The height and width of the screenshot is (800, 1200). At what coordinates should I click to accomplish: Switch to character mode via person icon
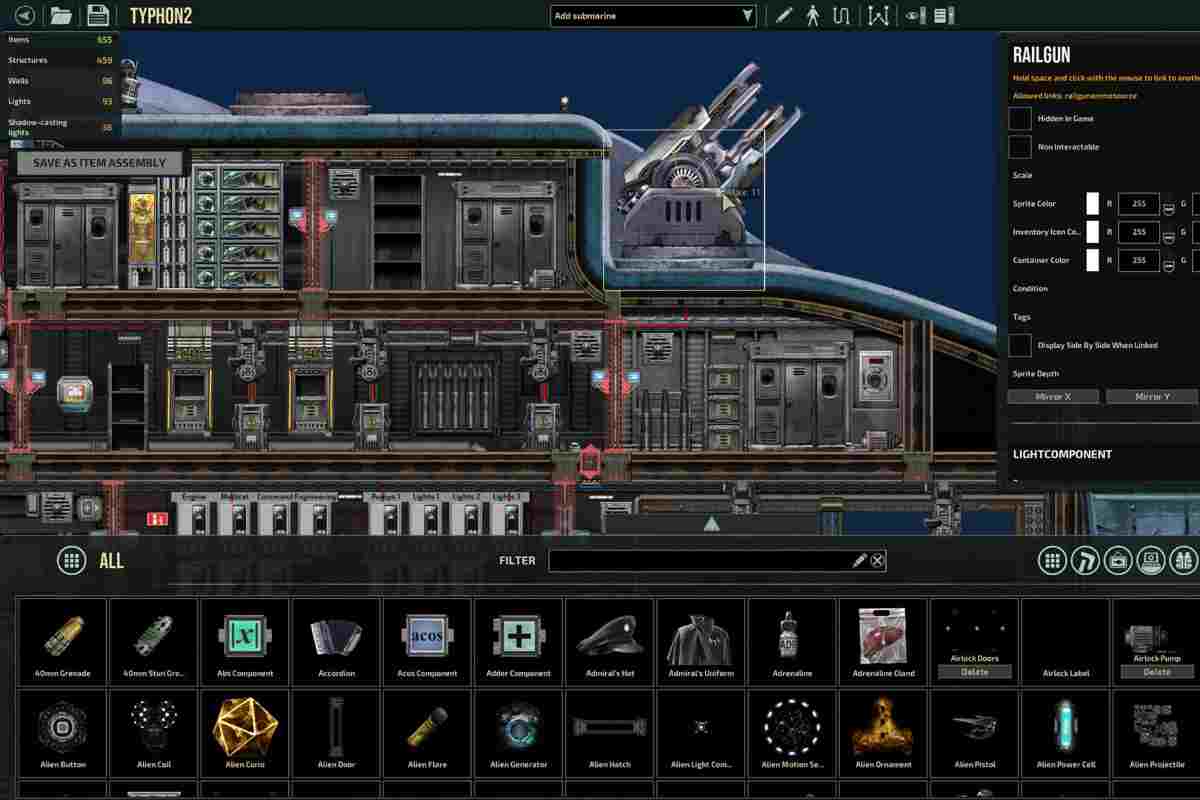pos(813,15)
